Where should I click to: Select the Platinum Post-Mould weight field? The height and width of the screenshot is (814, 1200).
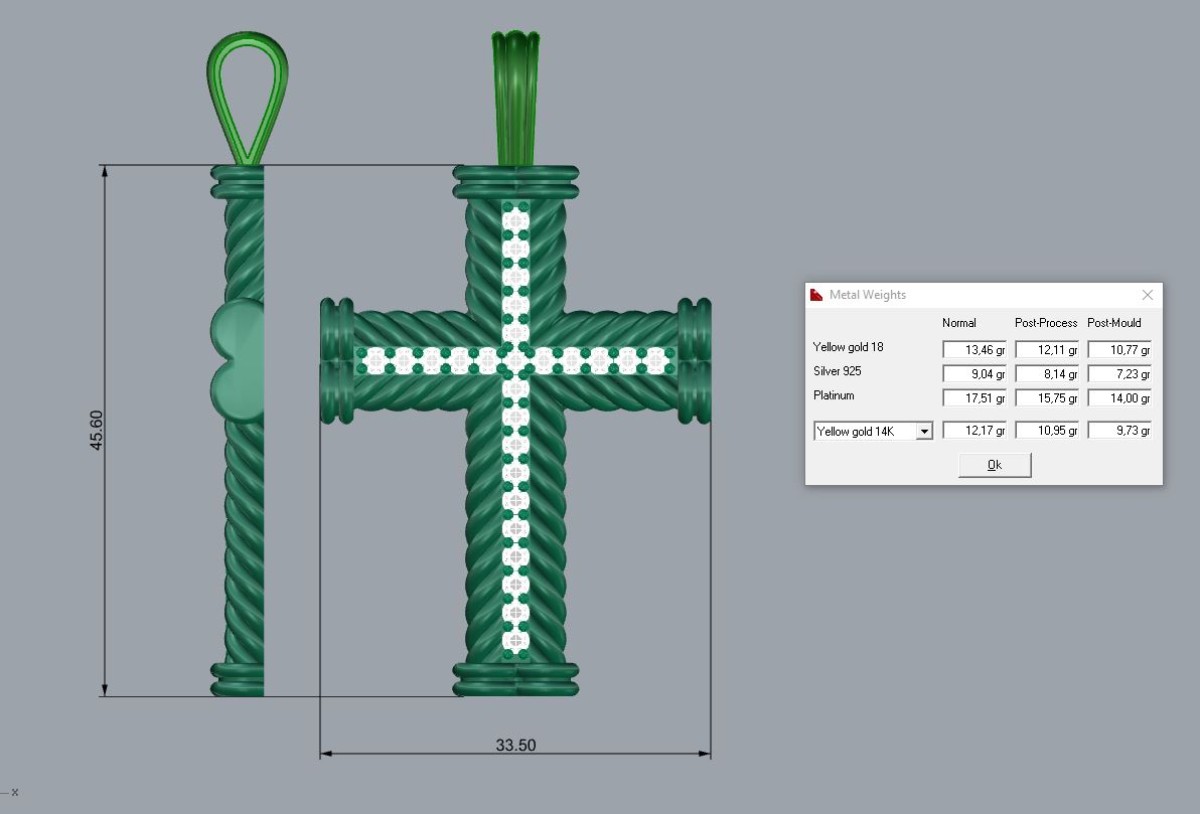[x=1119, y=397]
